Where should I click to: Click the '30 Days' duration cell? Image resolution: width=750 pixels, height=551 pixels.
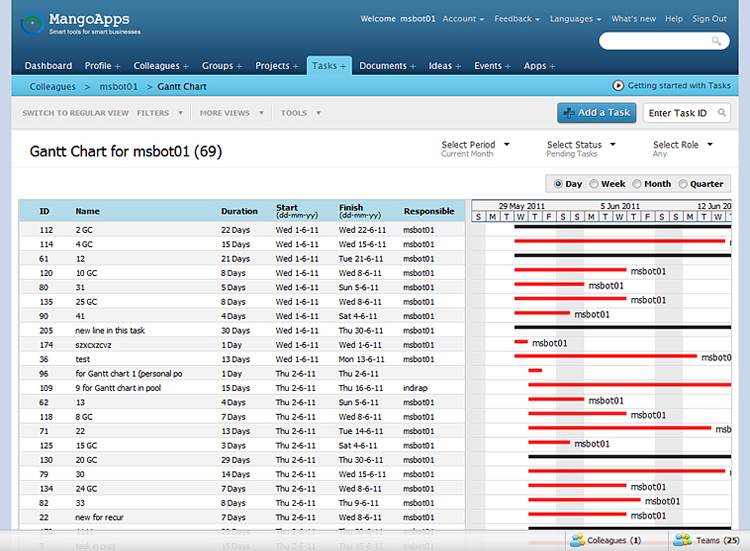pos(235,331)
